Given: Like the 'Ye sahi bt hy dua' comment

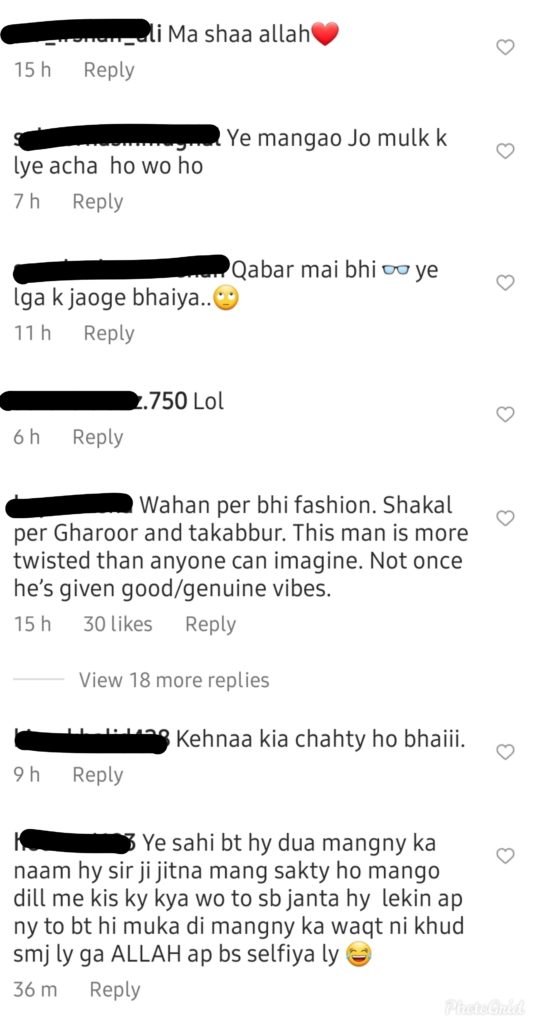Looking at the screenshot, I should tap(505, 855).
